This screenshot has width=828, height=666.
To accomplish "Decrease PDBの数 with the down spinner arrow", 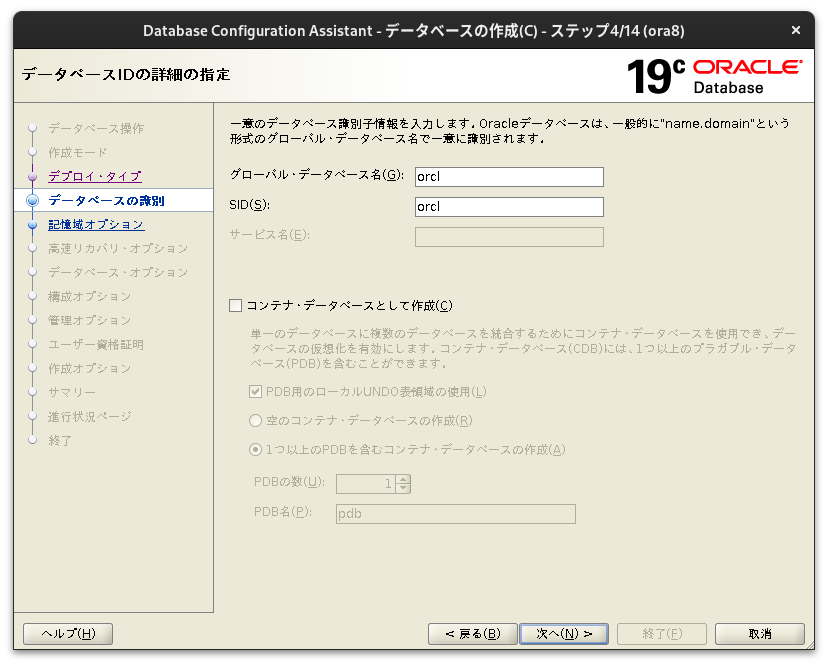I will [x=403, y=488].
